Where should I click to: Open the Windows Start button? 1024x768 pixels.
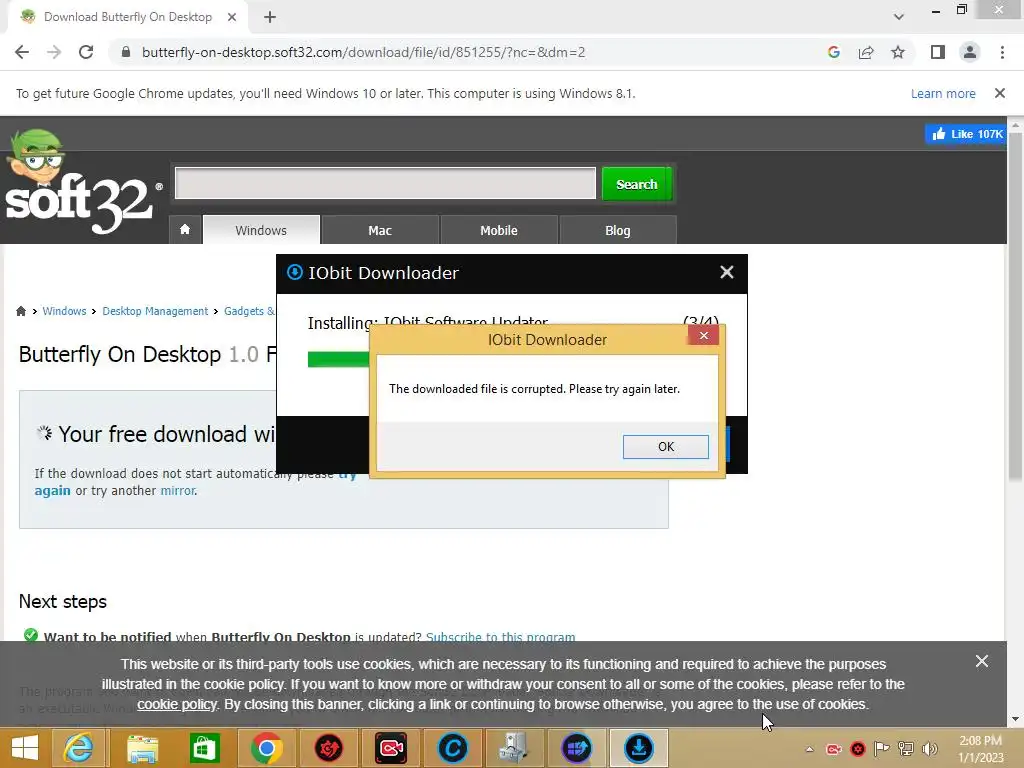click(x=25, y=748)
